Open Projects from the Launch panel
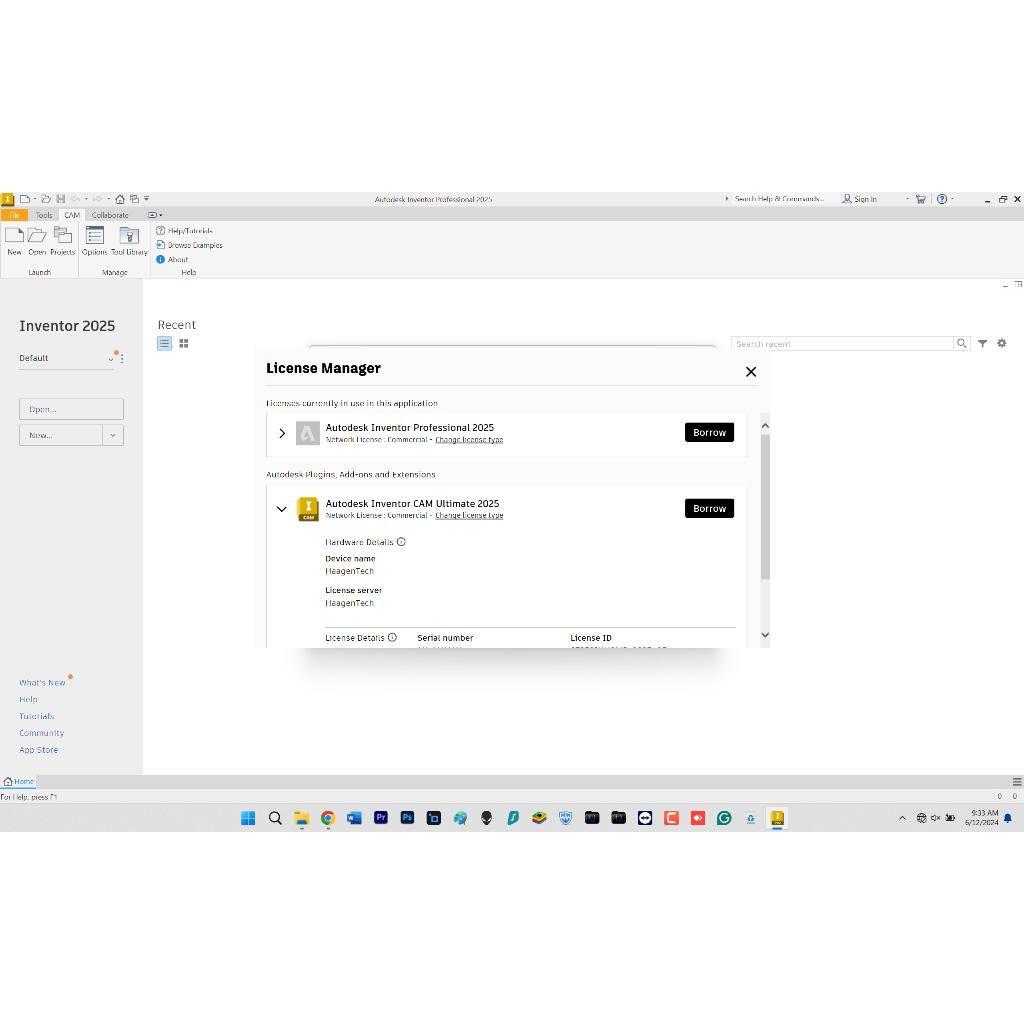Viewport: 1024px width, 1024px height. click(x=63, y=238)
